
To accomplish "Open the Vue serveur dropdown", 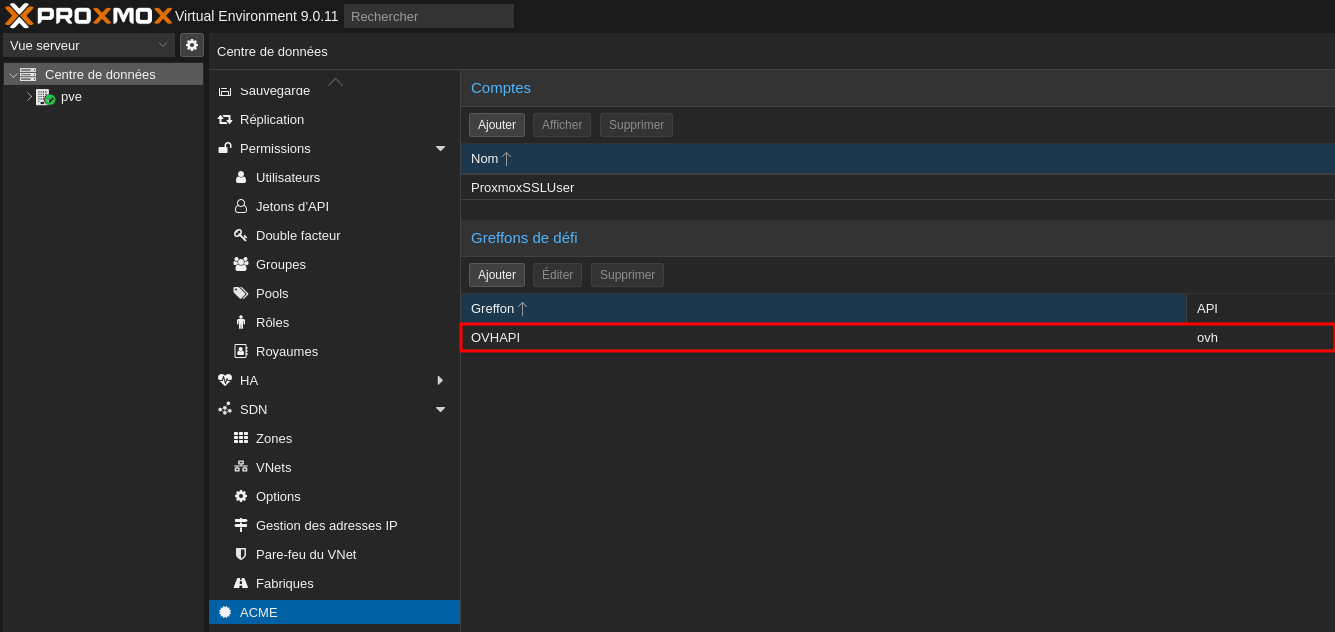I will pyautogui.click(x=88, y=45).
